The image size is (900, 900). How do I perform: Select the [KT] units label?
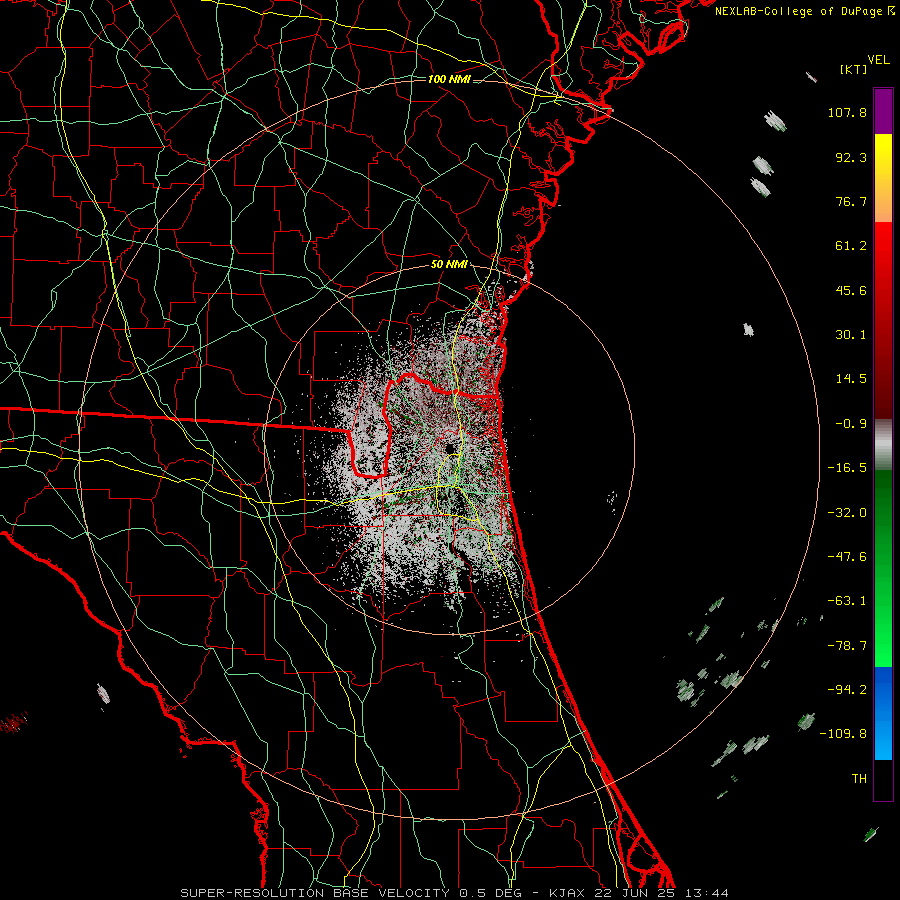coord(853,69)
